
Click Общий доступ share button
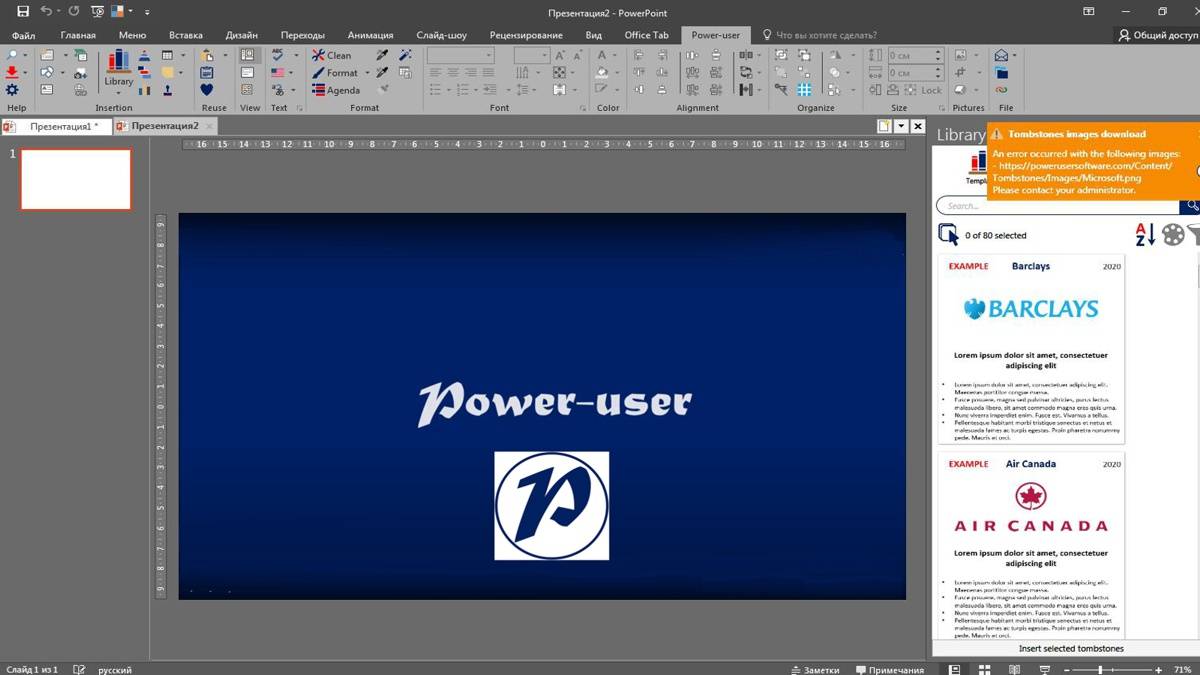coord(1157,35)
